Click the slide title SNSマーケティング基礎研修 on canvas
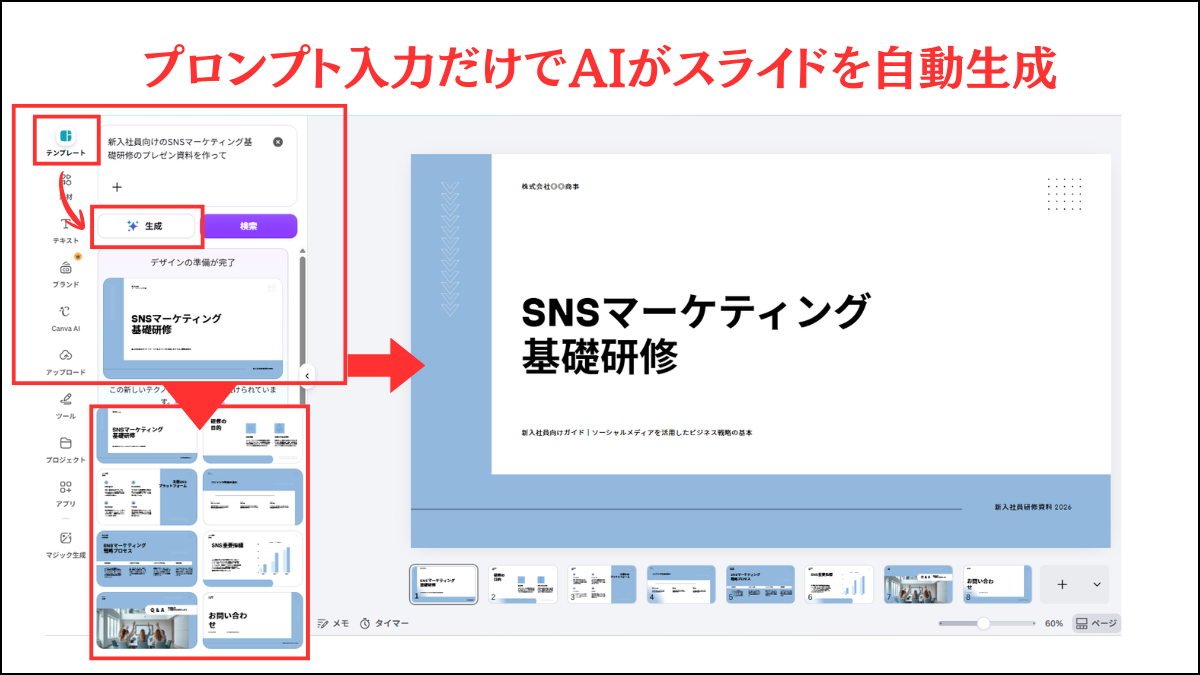 pos(695,334)
